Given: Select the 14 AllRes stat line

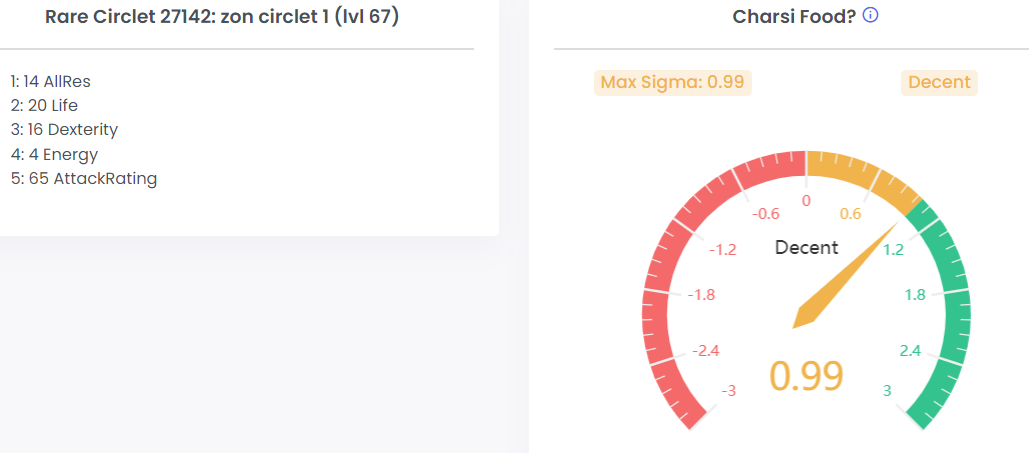Looking at the screenshot, I should tap(51, 81).
